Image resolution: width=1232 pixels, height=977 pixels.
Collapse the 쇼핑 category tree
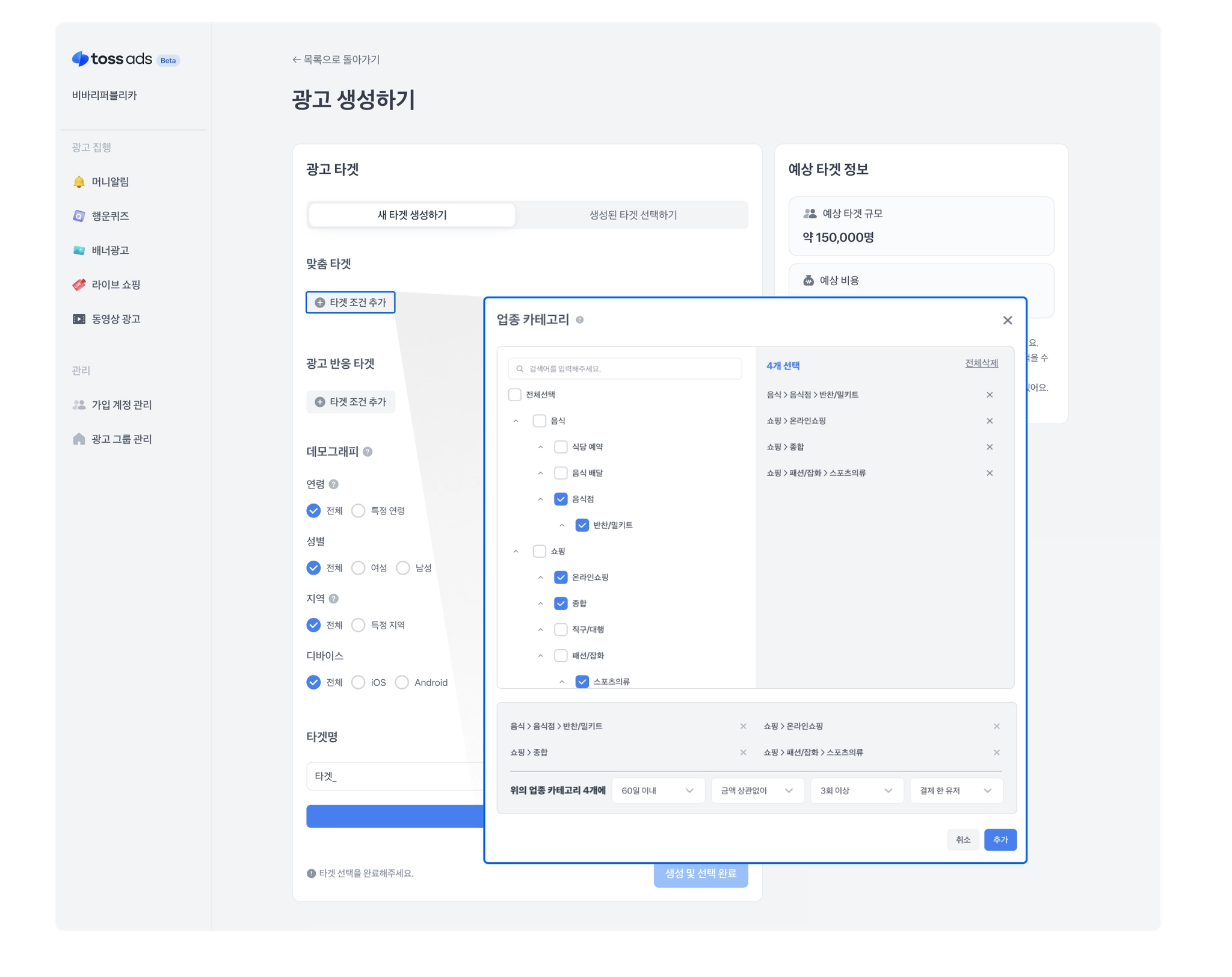[516, 552]
